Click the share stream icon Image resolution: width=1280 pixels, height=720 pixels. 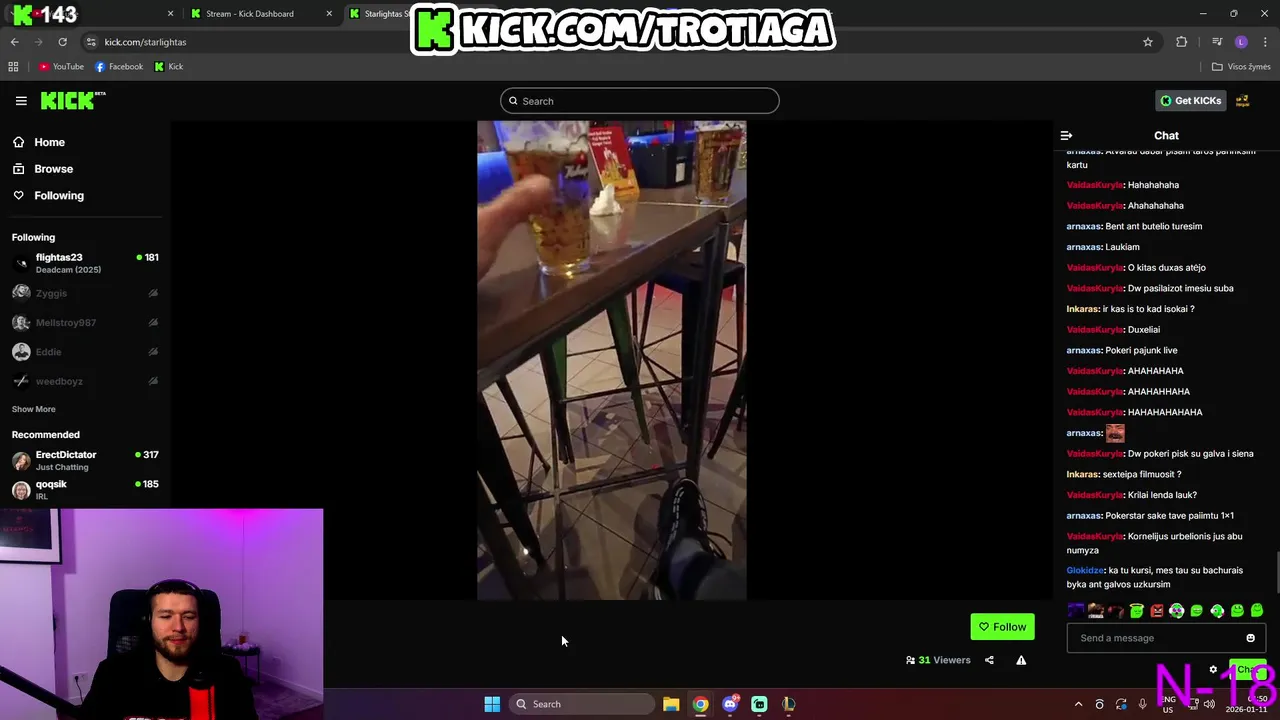pos(989,660)
